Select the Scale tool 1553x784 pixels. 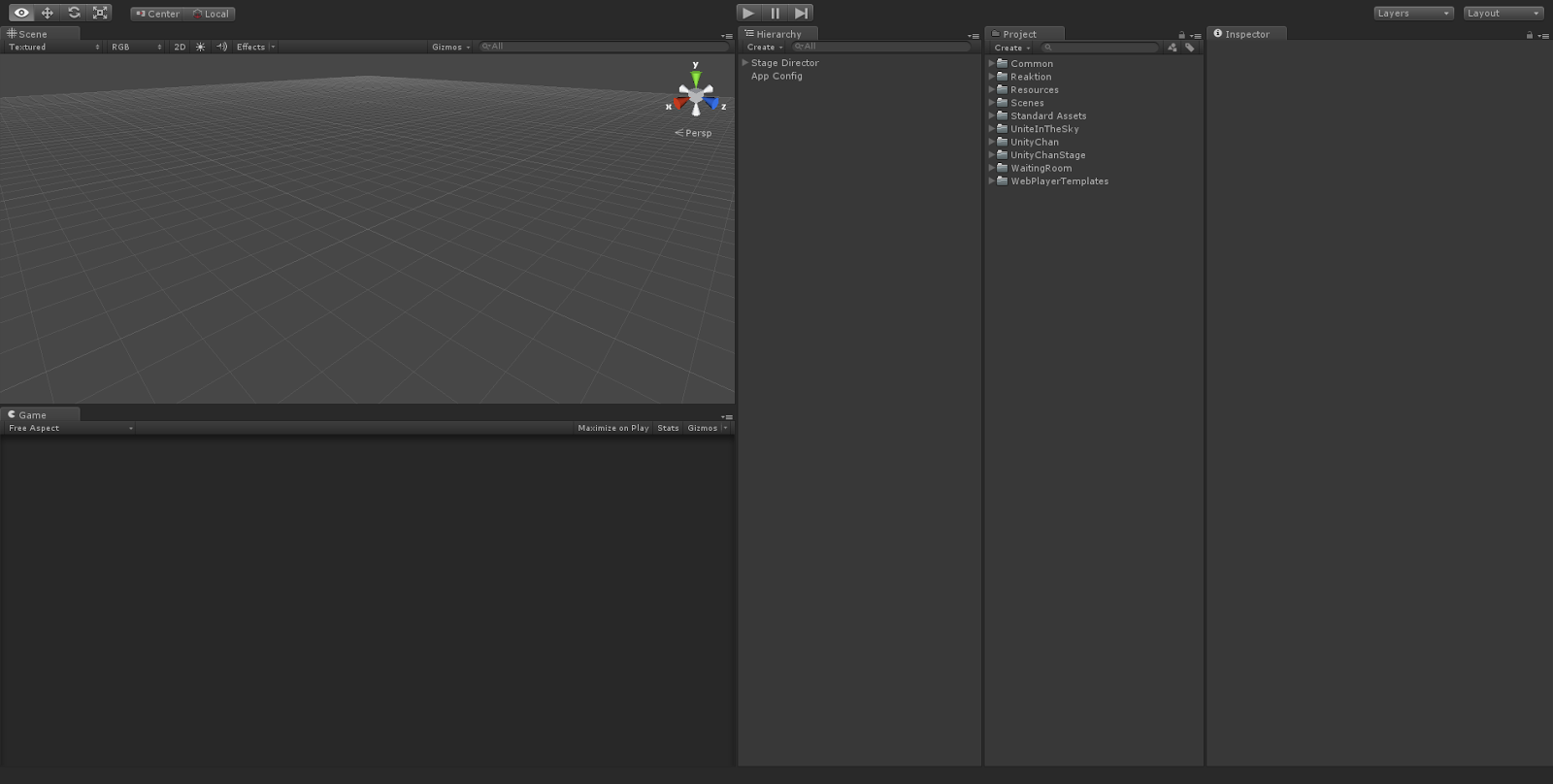tap(100, 13)
